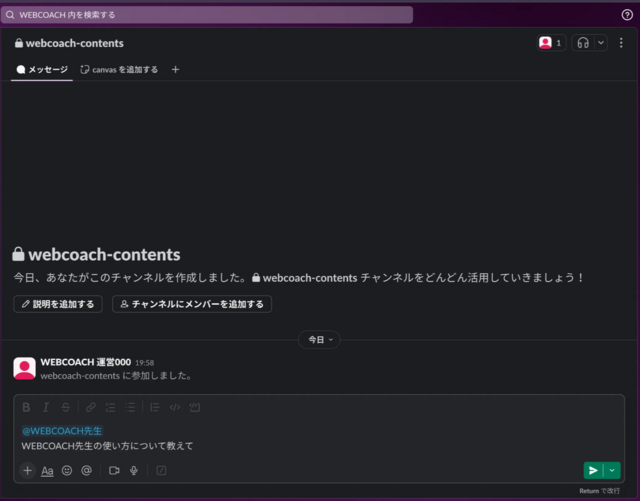Screen dimensions: 640x501
Task: Click the help question mark icon
Action: tap(627, 15)
